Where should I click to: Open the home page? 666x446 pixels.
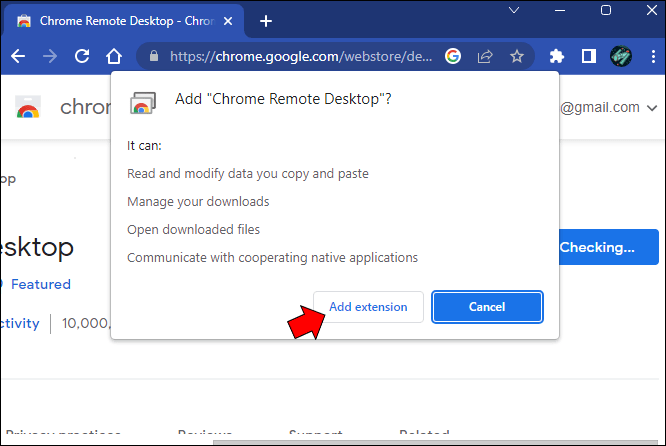click(114, 56)
